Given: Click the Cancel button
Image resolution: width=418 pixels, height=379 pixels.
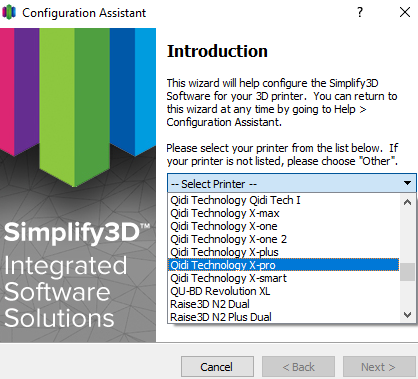Looking at the screenshot, I should pos(217,367).
